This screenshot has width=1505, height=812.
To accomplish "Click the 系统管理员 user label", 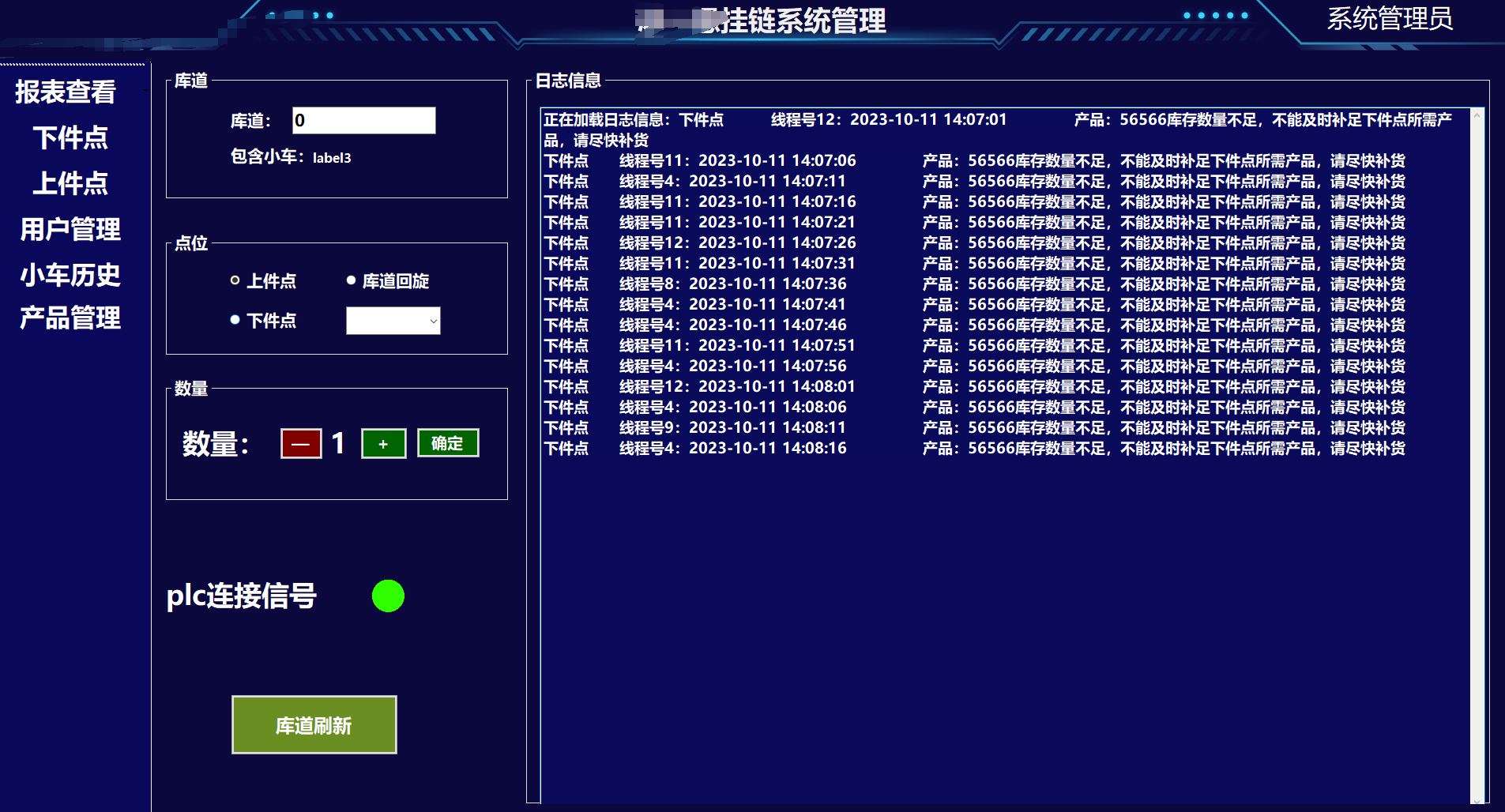I will click(1390, 18).
